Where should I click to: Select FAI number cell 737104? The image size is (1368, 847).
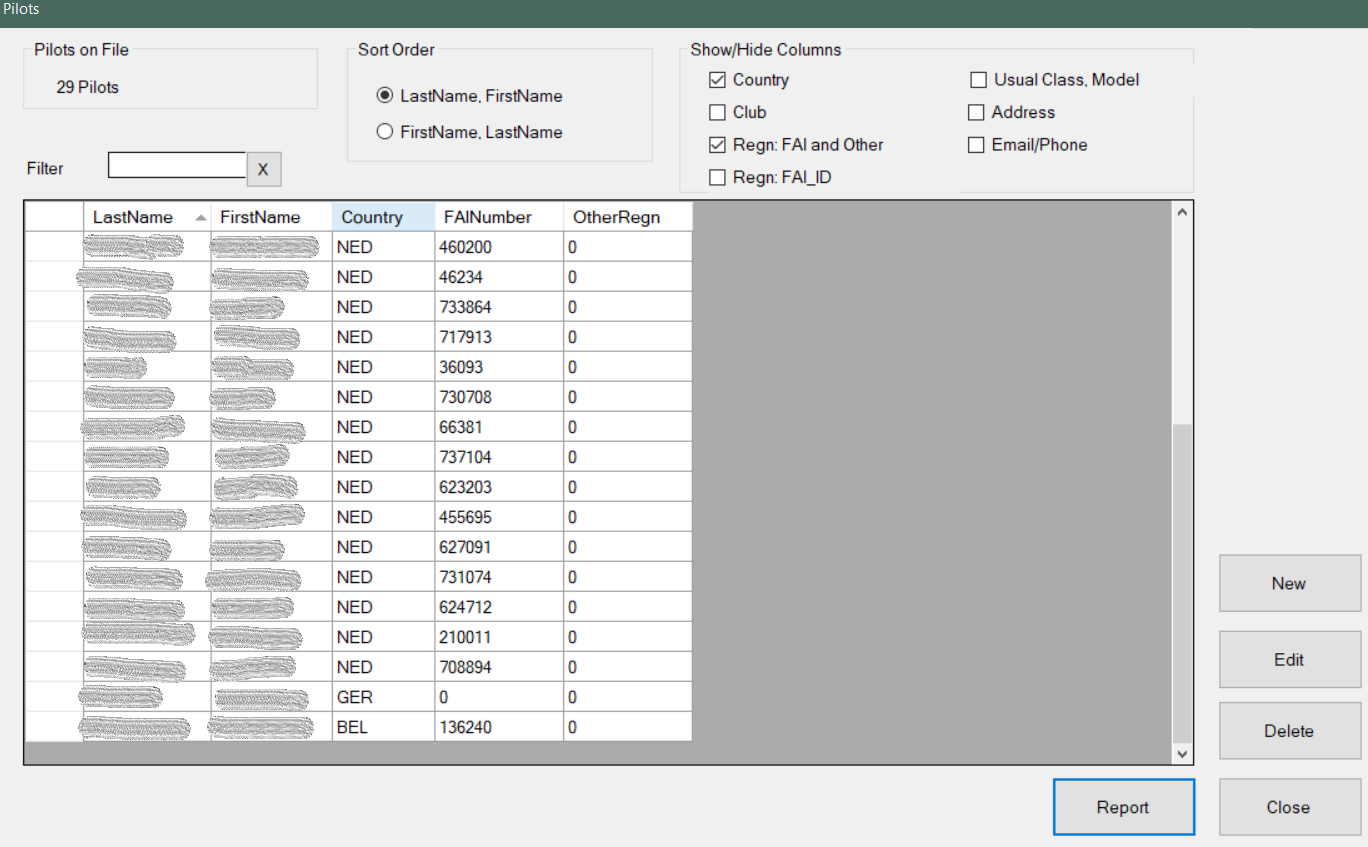(499, 457)
